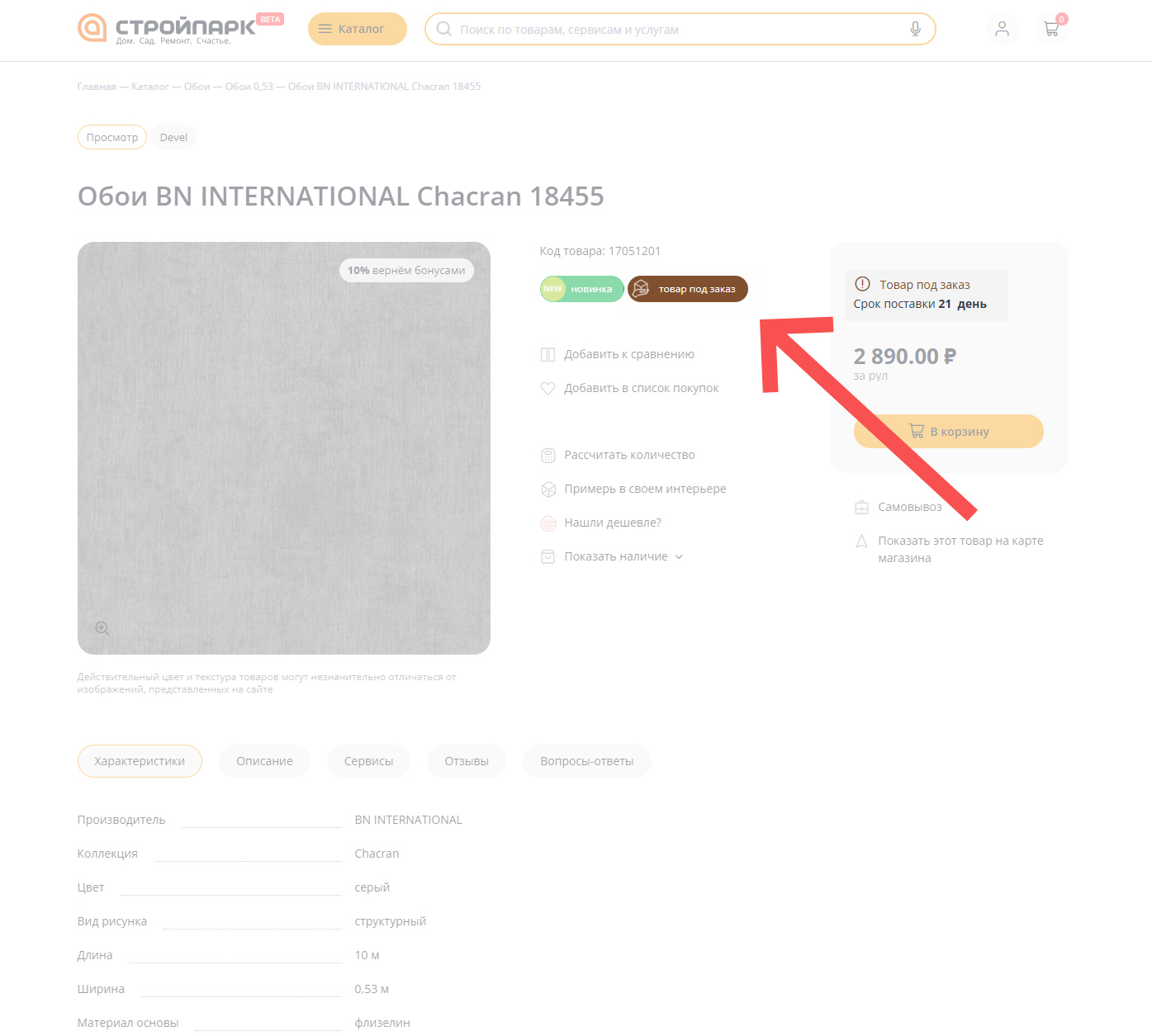This screenshot has height=1036, width=1152.
Task: Switch to the Описание tab
Action: [x=264, y=761]
